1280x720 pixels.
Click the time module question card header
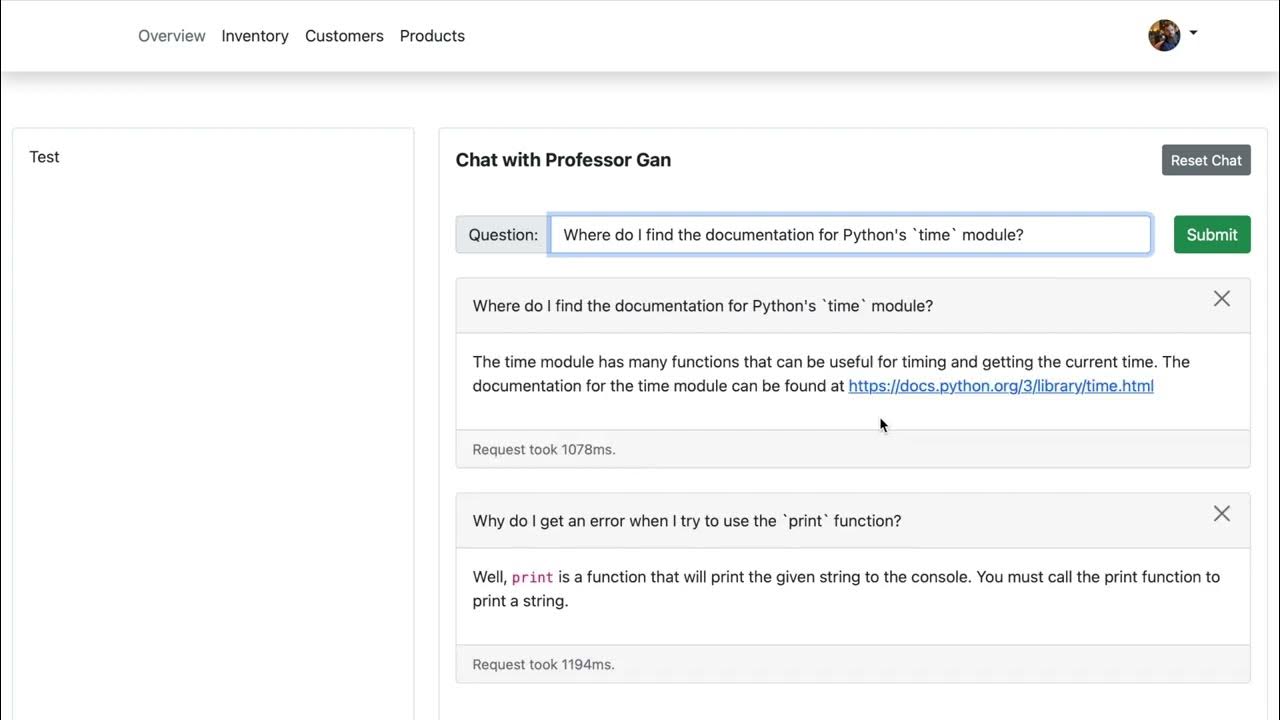click(703, 306)
